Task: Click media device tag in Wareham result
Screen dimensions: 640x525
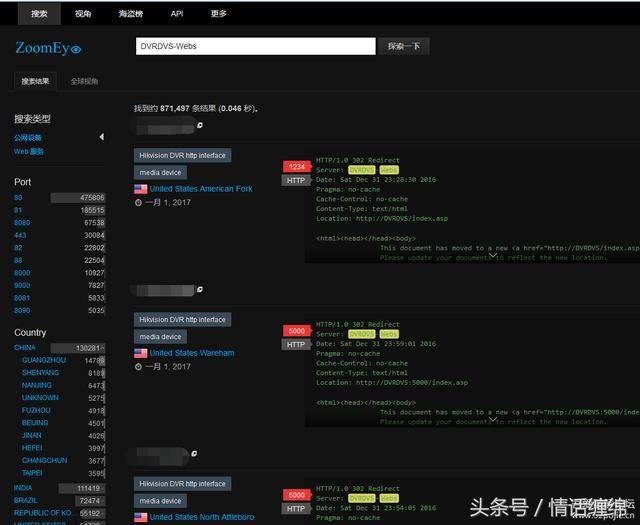Action: pos(160,337)
